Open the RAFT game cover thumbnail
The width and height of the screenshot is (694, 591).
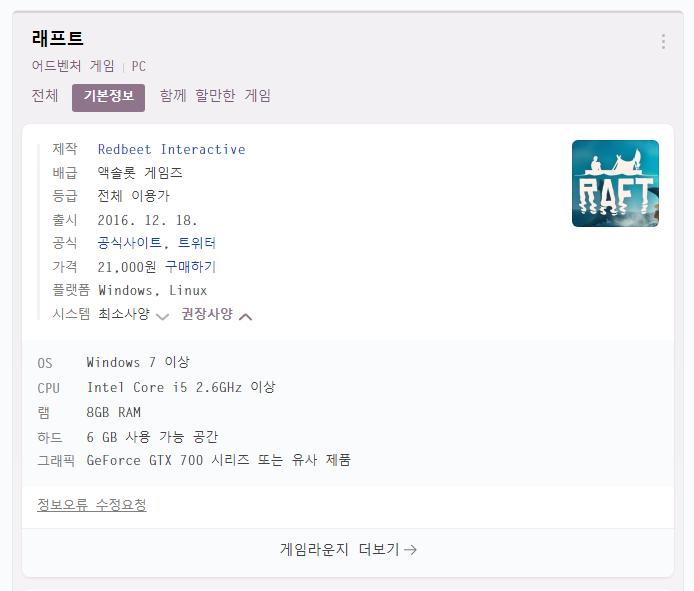pos(615,183)
